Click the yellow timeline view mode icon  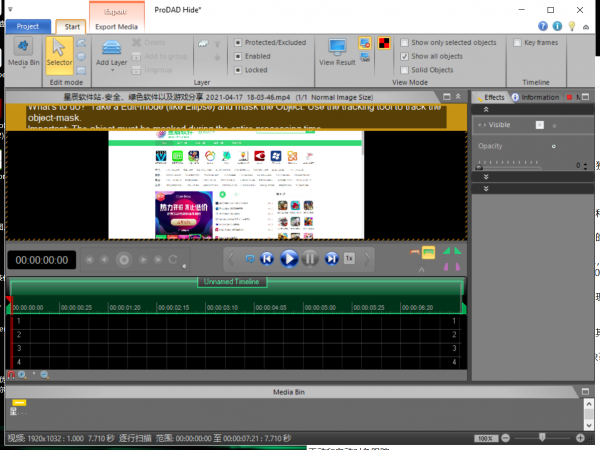(x=428, y=253)
